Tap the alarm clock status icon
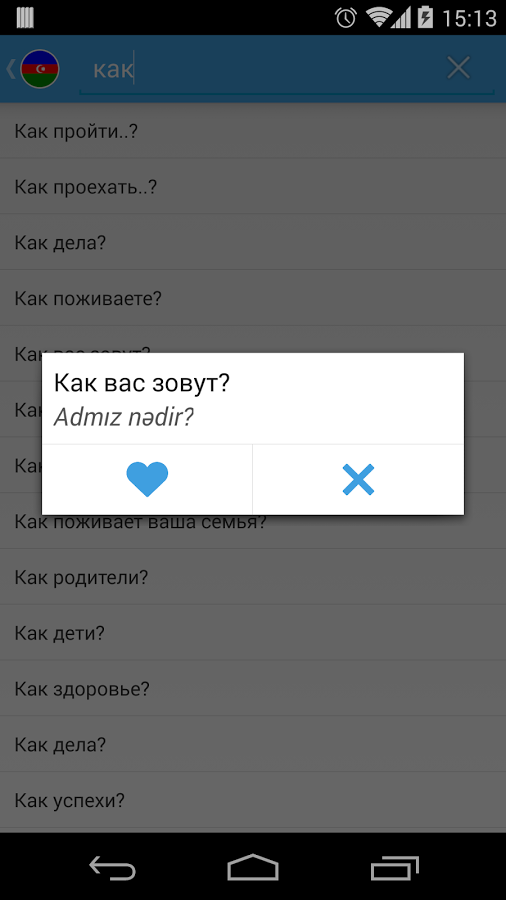 (x=346, y=17)
